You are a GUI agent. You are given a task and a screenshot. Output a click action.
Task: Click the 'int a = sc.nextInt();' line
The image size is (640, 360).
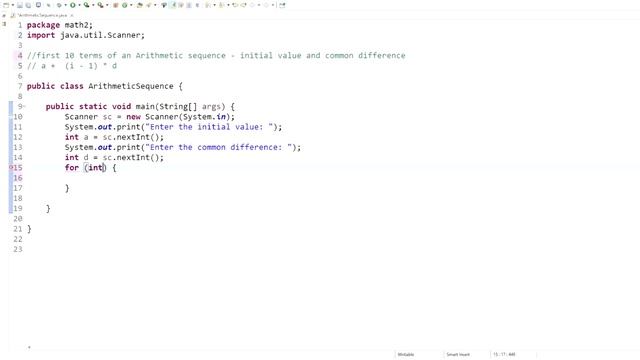tap(114, 137)
